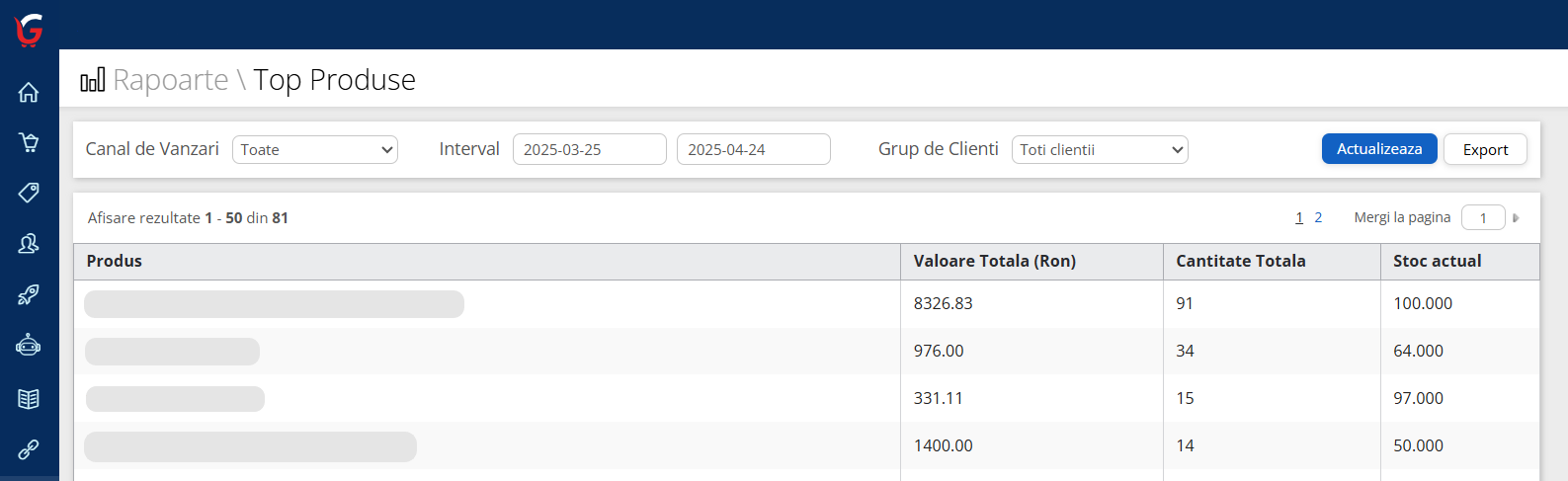Viewport: 1568px width, 481px height.
Task: Select page 1 pagination link
Action: point(1299,218)
